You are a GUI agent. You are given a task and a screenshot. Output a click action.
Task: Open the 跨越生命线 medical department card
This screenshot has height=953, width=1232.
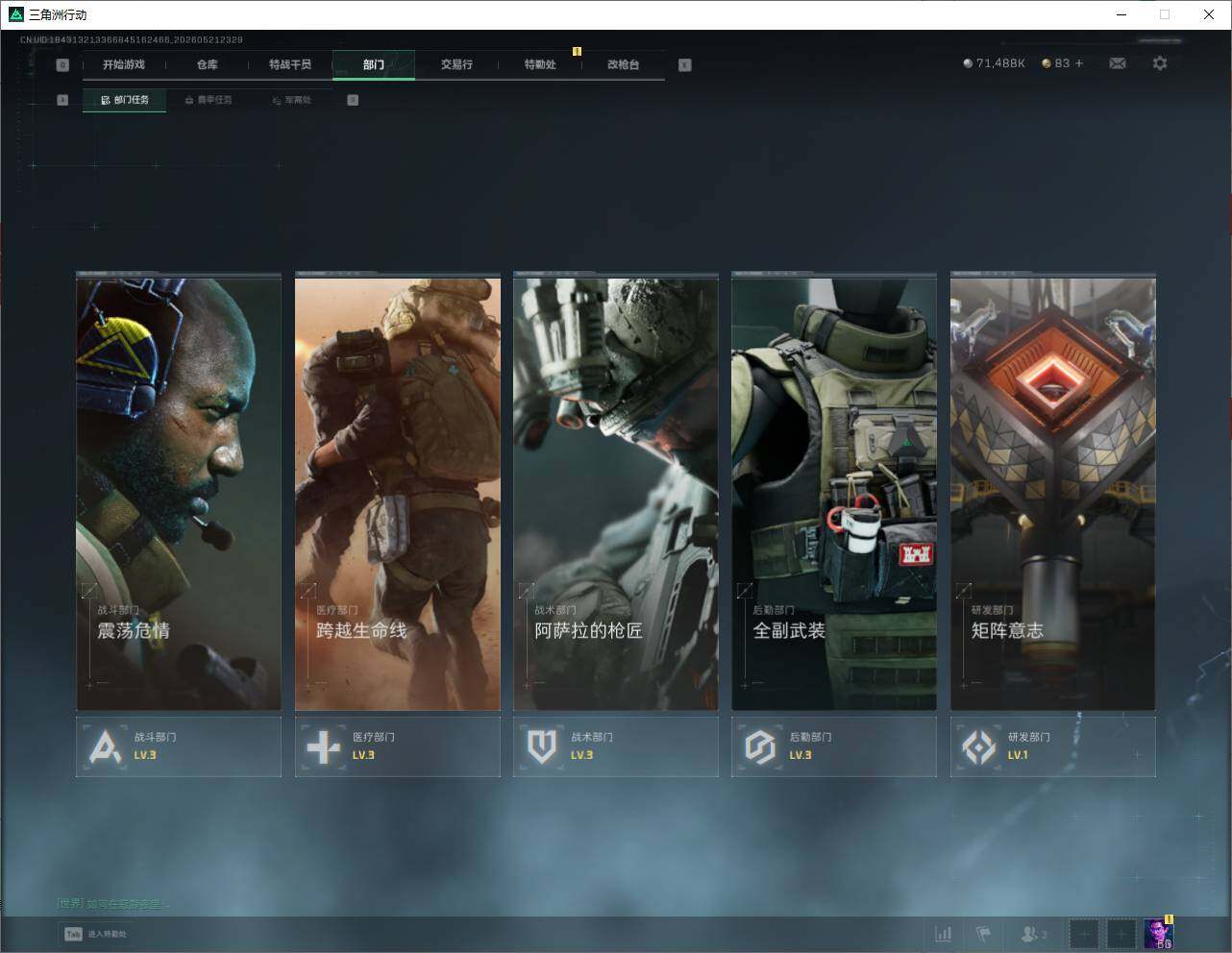[x=398, y=494]
